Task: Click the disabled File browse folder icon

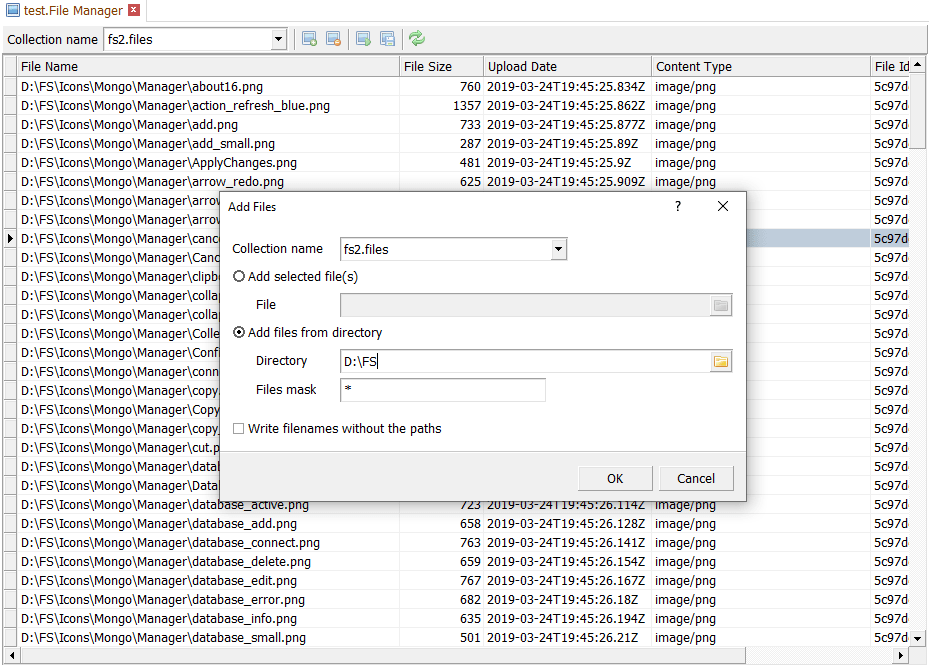Action: 720,305
